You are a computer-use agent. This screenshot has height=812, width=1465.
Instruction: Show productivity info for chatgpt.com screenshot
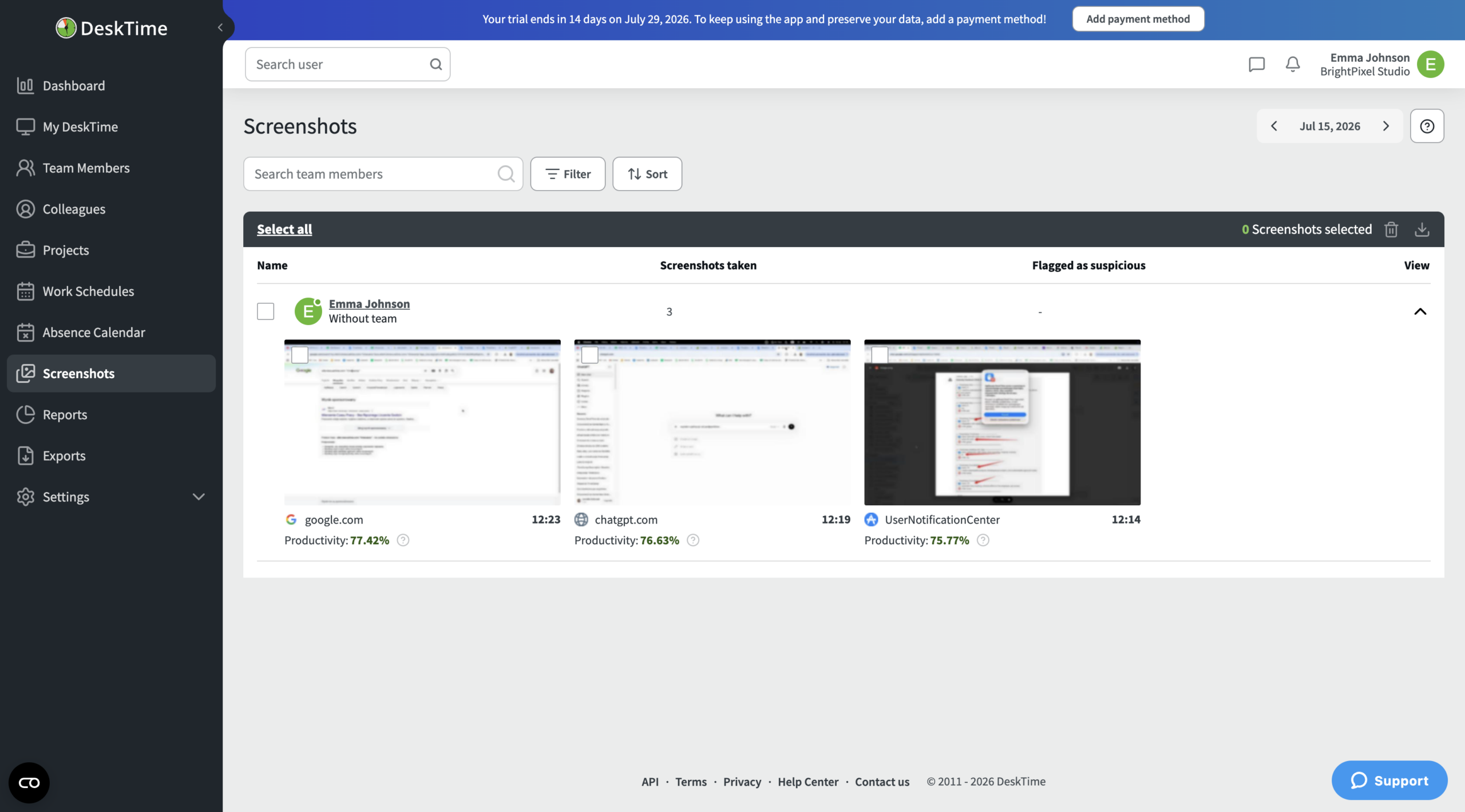tap(693, 540)
